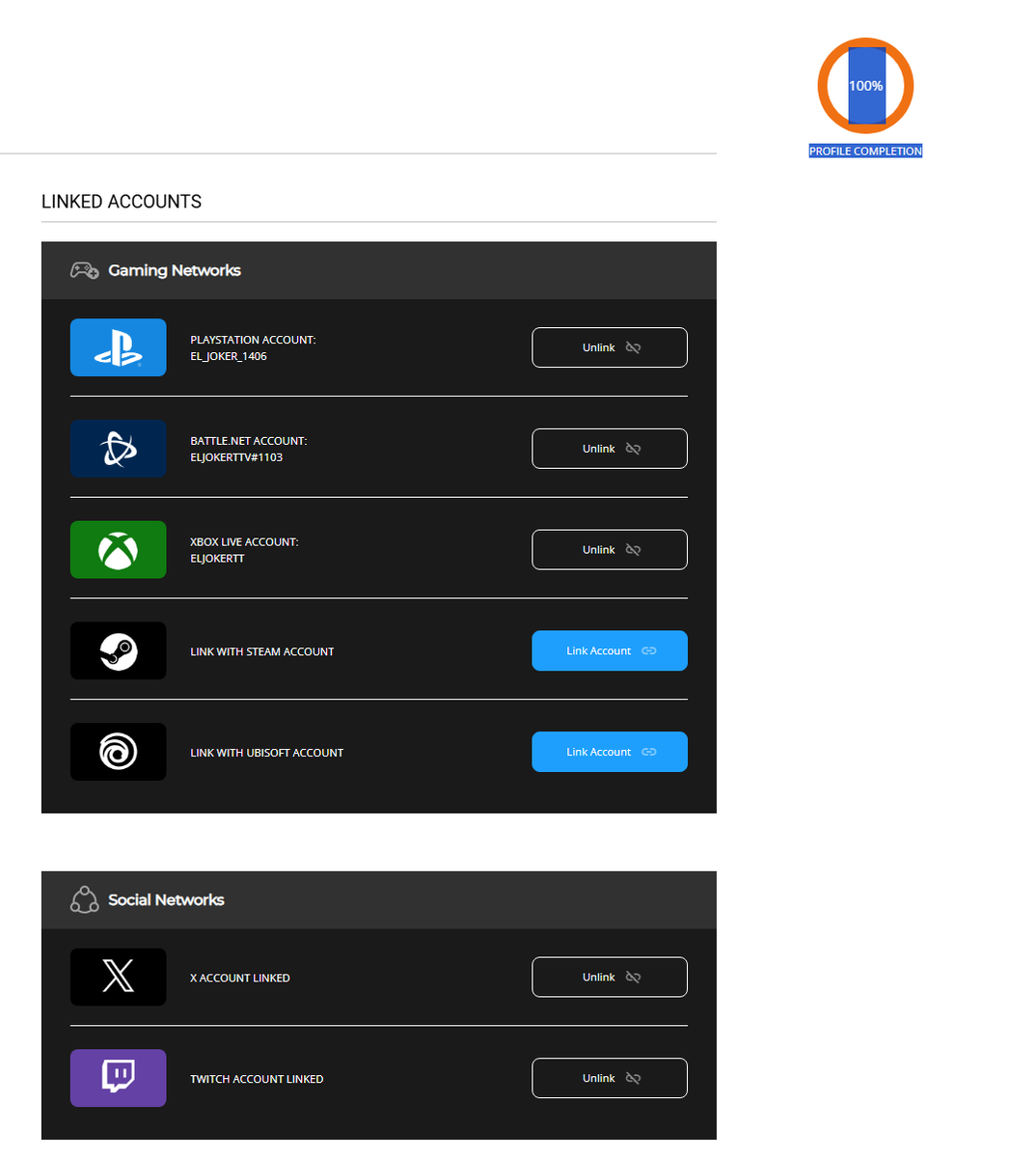This screenshot has height=1158, width=1036.
Task: Click the ELJOKERTTV#1103 Battle.net tag
Action: pyautogui.click(x=236, y=457)
